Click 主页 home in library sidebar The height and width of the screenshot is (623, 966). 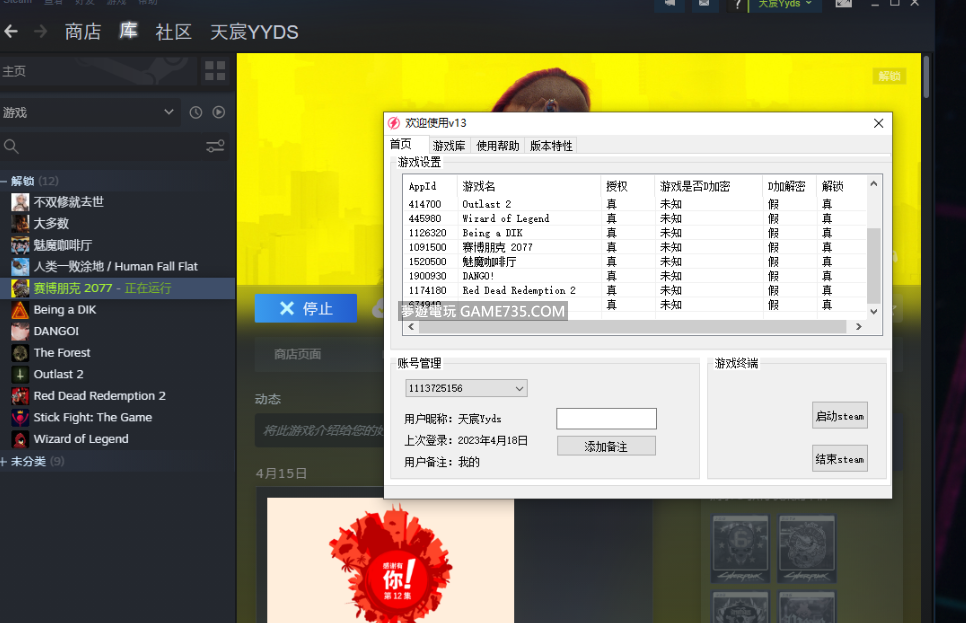point(99,71)
